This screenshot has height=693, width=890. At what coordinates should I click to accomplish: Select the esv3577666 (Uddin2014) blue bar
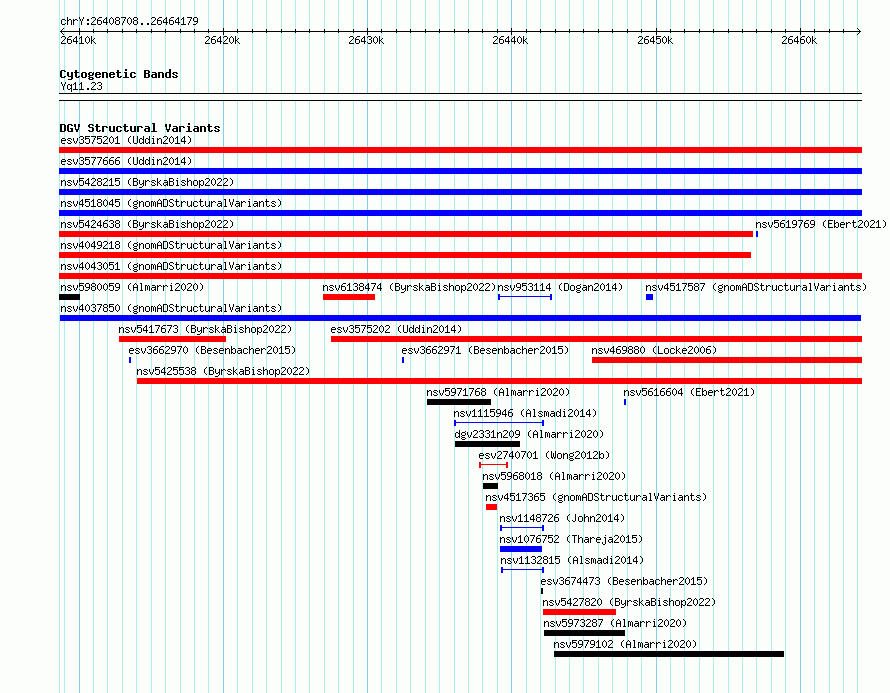[x=460, y=171]
